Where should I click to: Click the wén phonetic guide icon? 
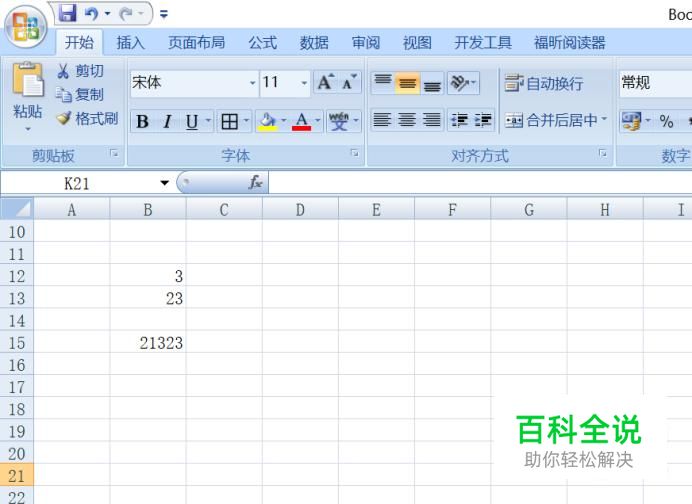point(339,121)
